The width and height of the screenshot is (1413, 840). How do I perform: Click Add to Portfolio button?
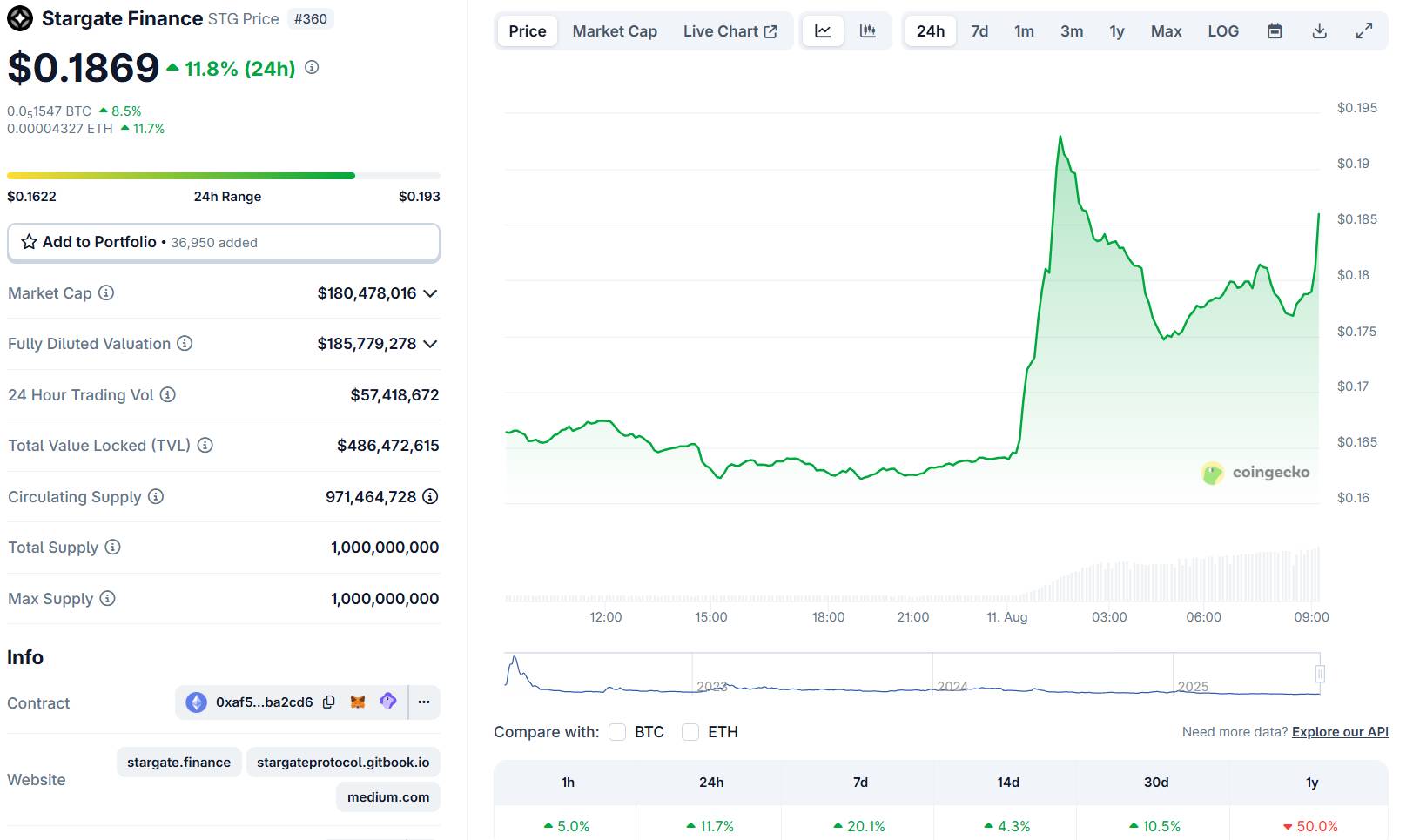(224, 242)
